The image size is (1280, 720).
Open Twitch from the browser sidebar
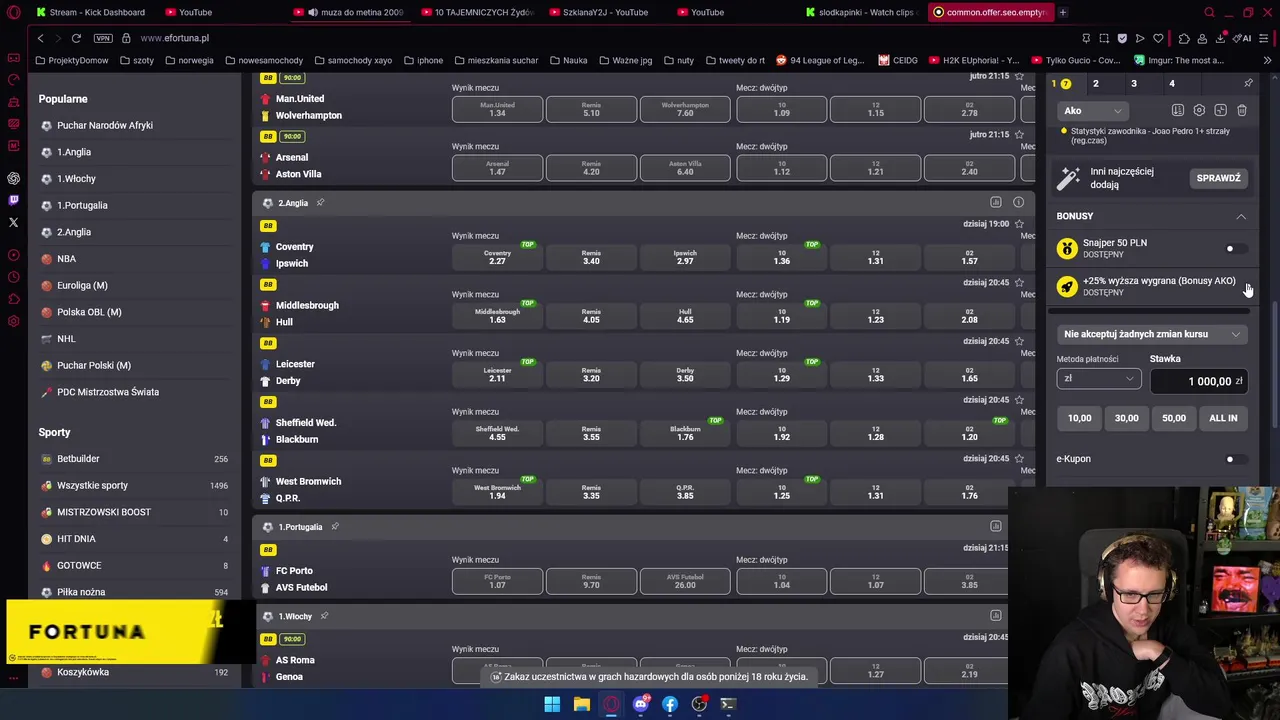pos(13,200)
